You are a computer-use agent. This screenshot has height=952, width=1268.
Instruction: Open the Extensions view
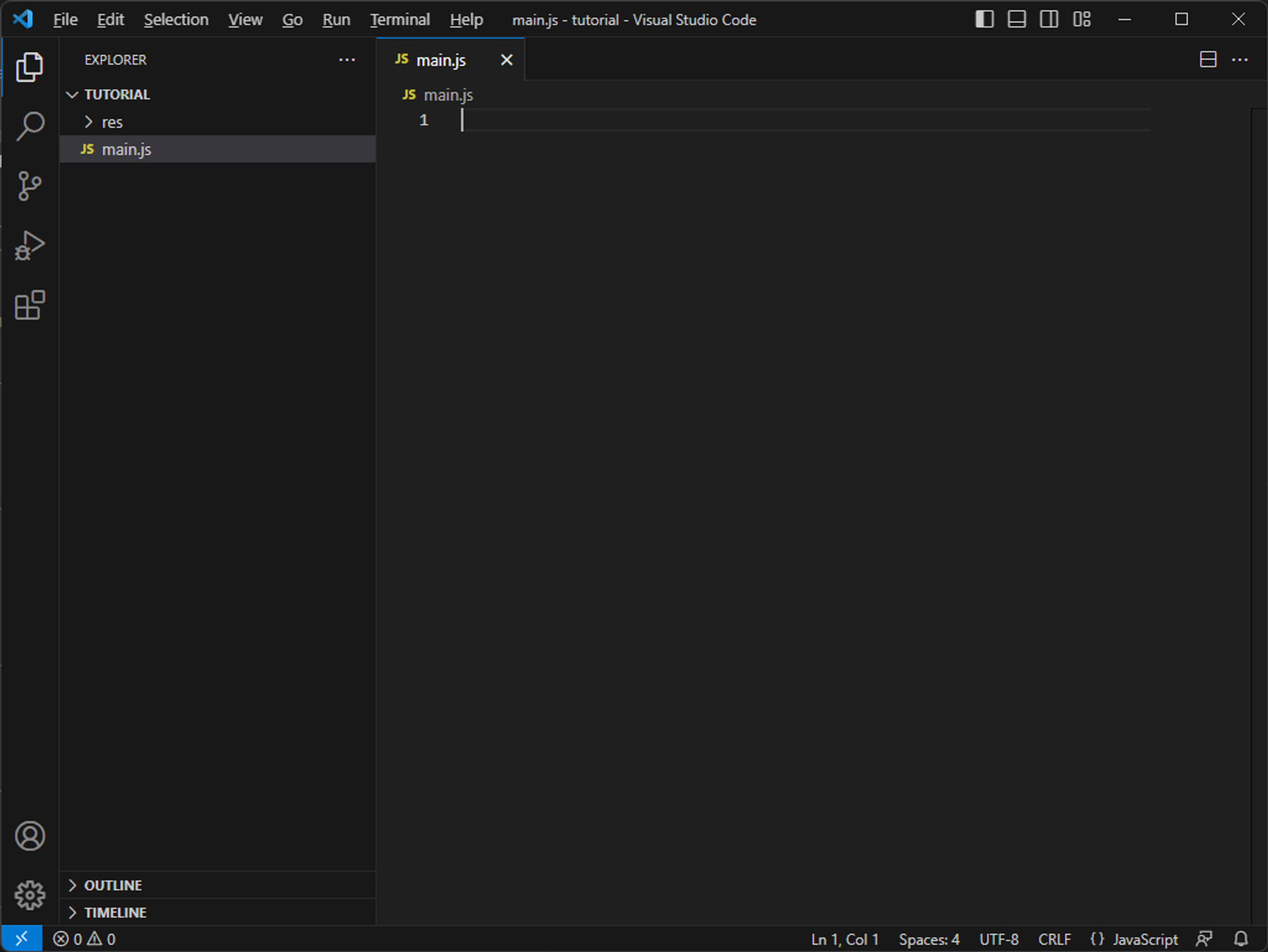tap(30, 305)
